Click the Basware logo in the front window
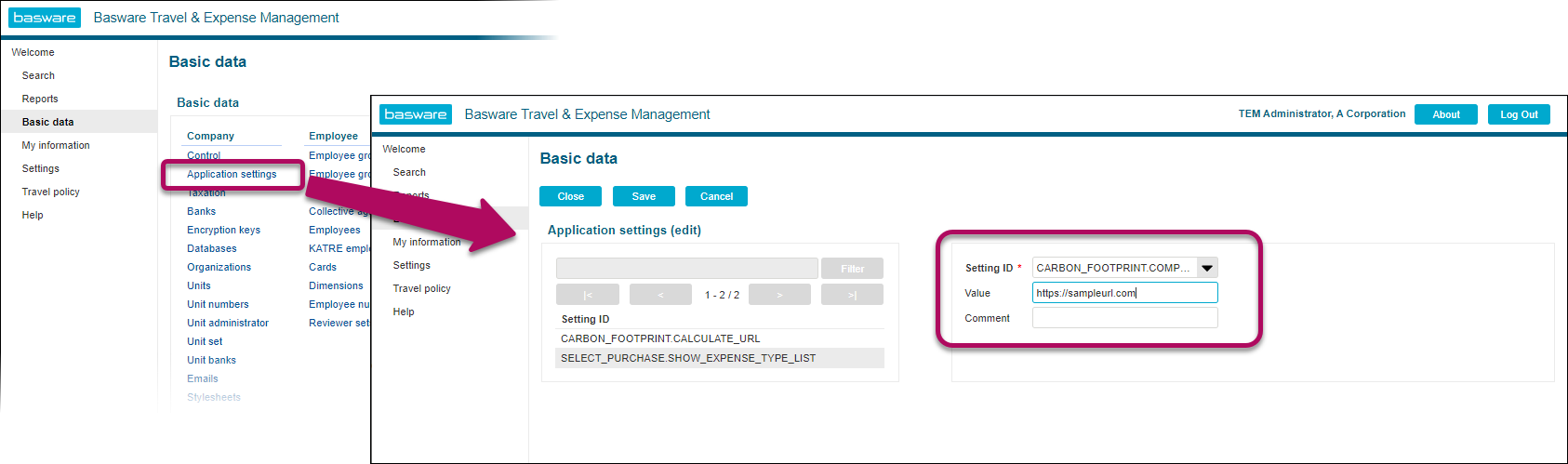 click(416, 114)
